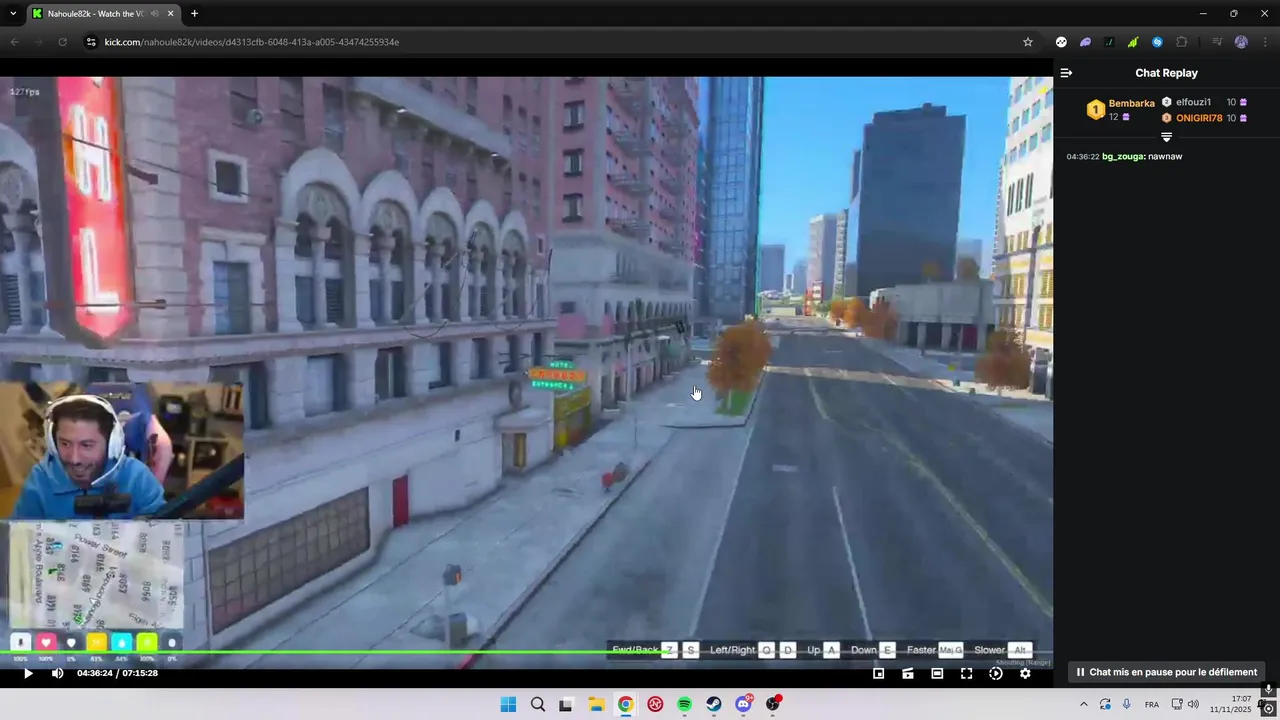Open Spotify from the taskbar
The height and width of the screenshot is (720, 1280).
click(684, 704)
